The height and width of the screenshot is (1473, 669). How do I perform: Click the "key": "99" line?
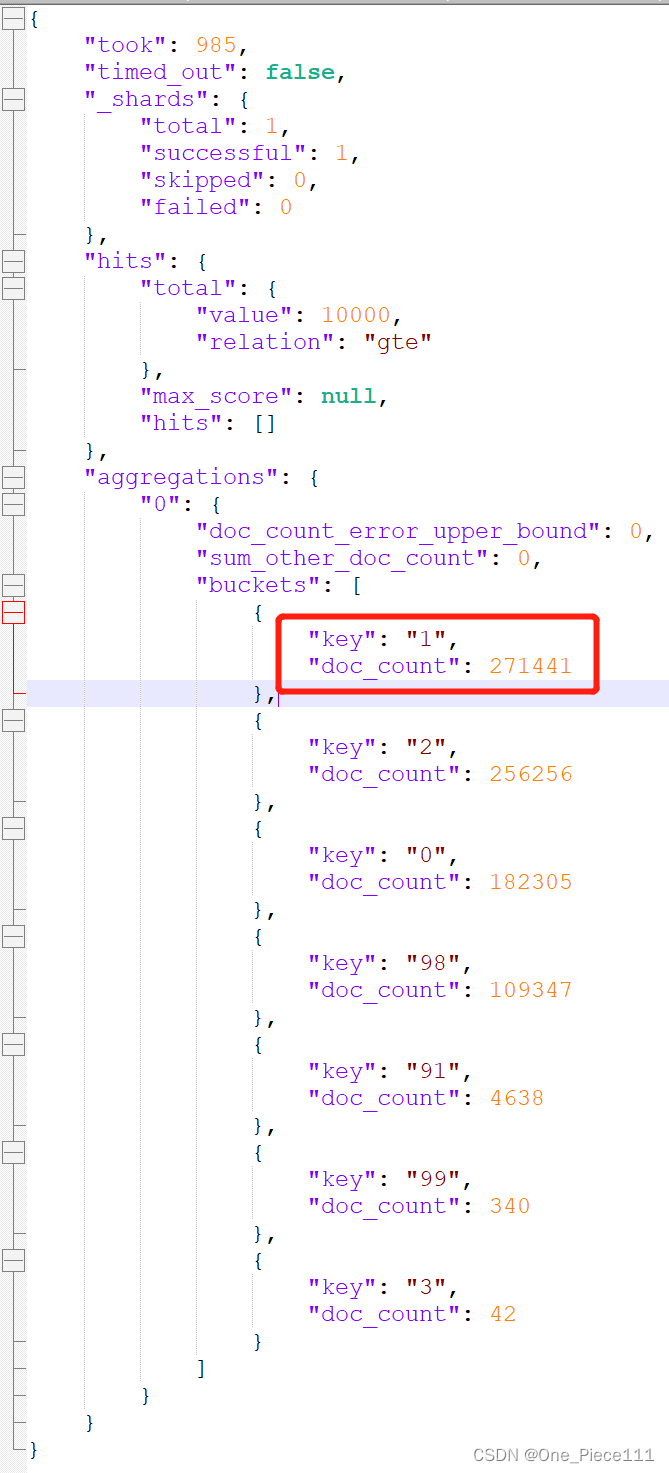coord(390,1179)
